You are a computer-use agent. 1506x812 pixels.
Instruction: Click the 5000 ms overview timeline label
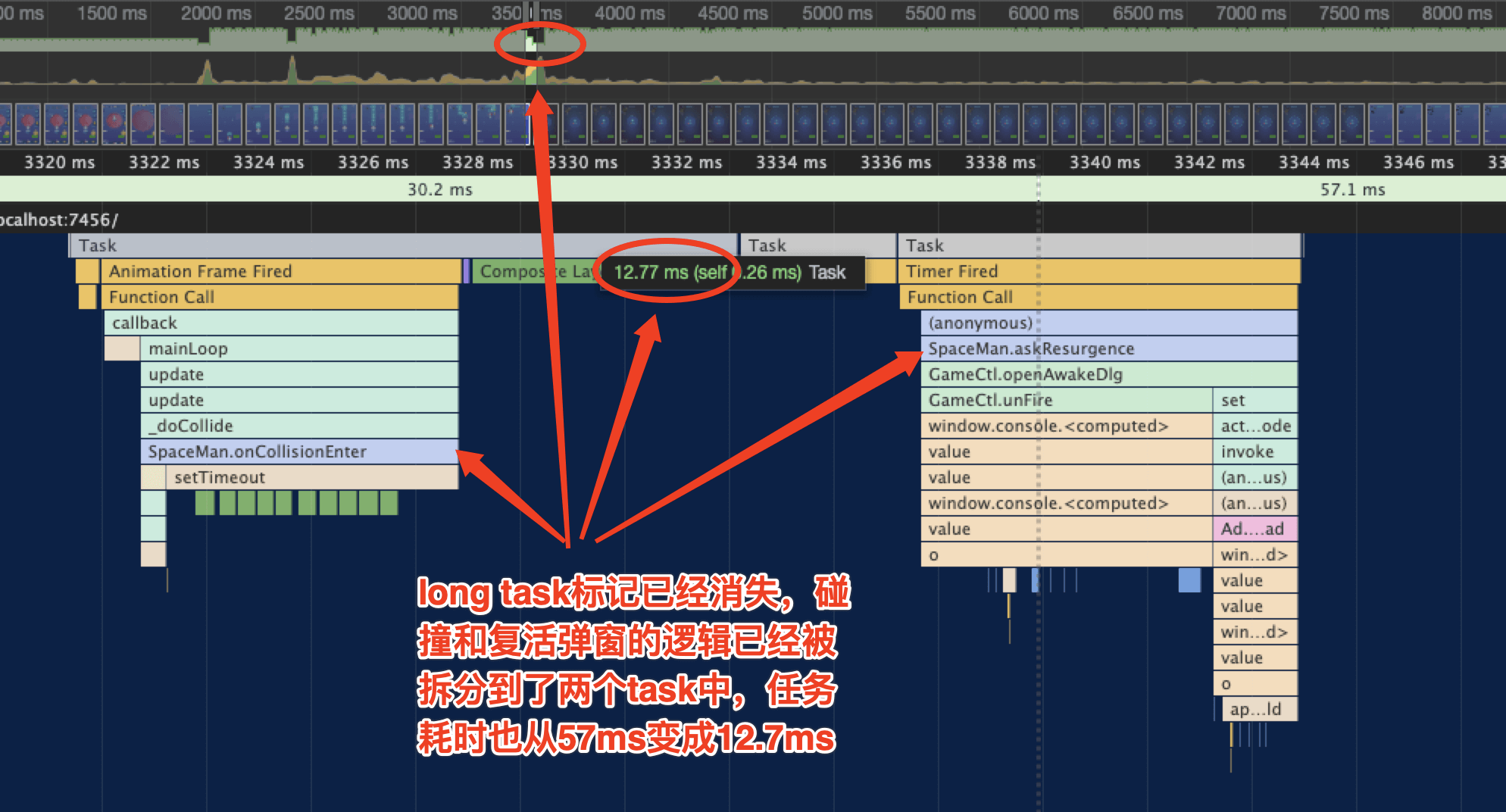[x=836, y=13]
